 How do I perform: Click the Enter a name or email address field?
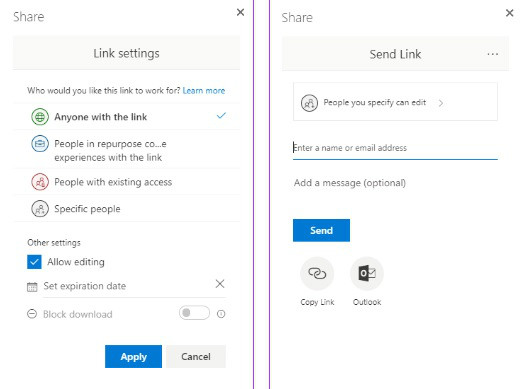[395, 148]
